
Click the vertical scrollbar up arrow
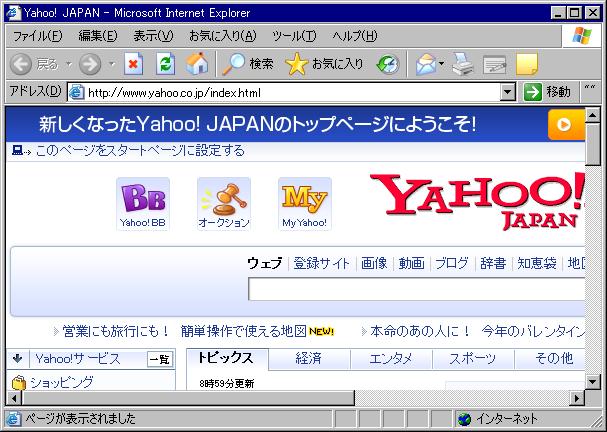tap(592, 115)
